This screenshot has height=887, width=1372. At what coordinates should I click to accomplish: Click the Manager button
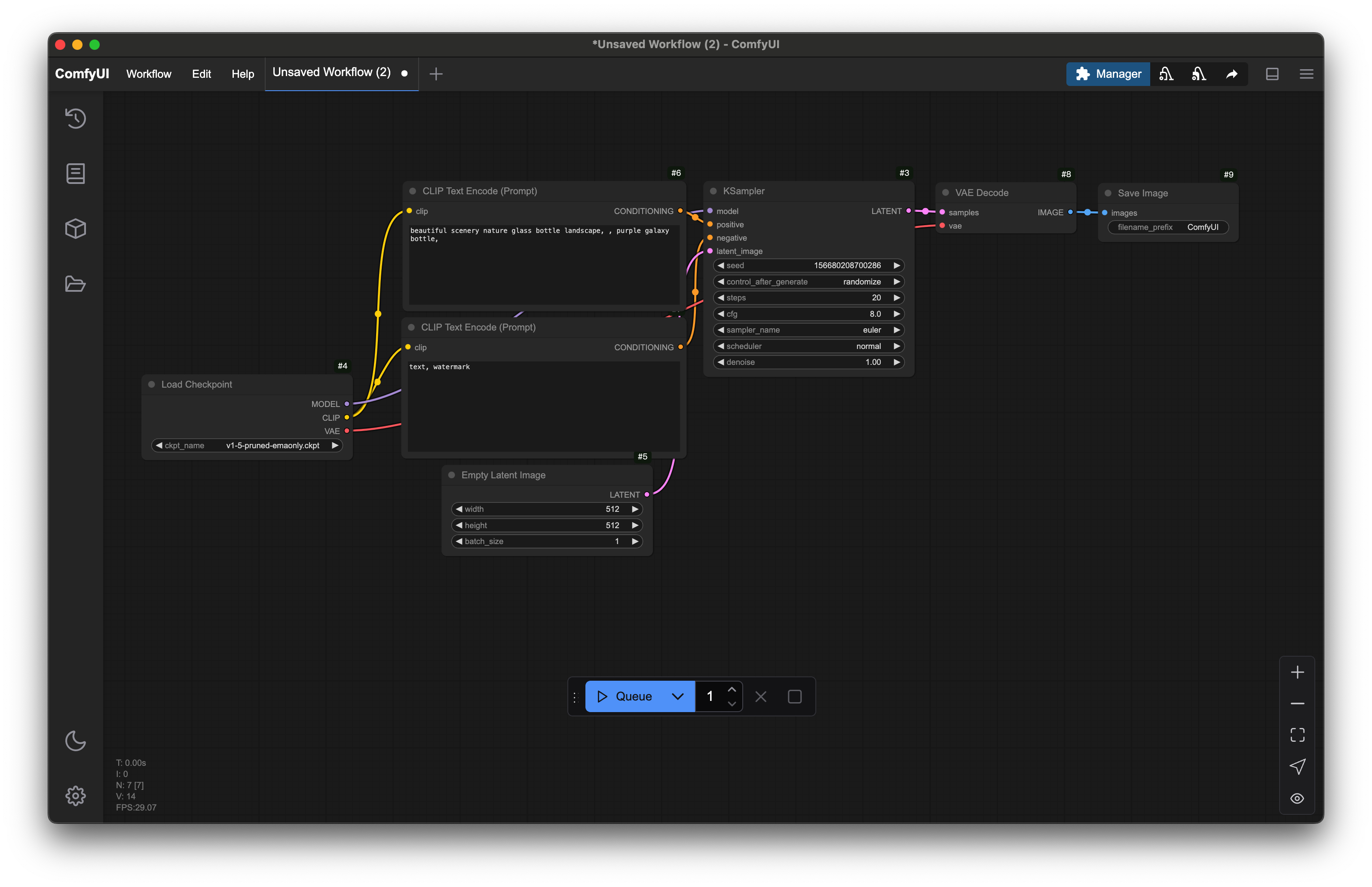coord(1108,74)
